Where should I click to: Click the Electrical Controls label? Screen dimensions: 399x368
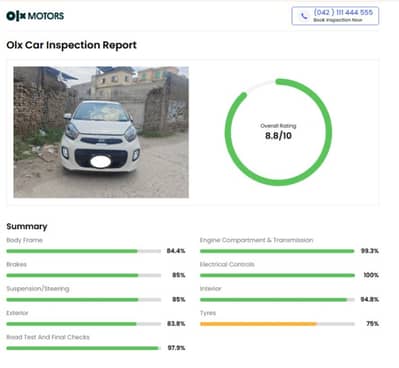pos(227,264)
